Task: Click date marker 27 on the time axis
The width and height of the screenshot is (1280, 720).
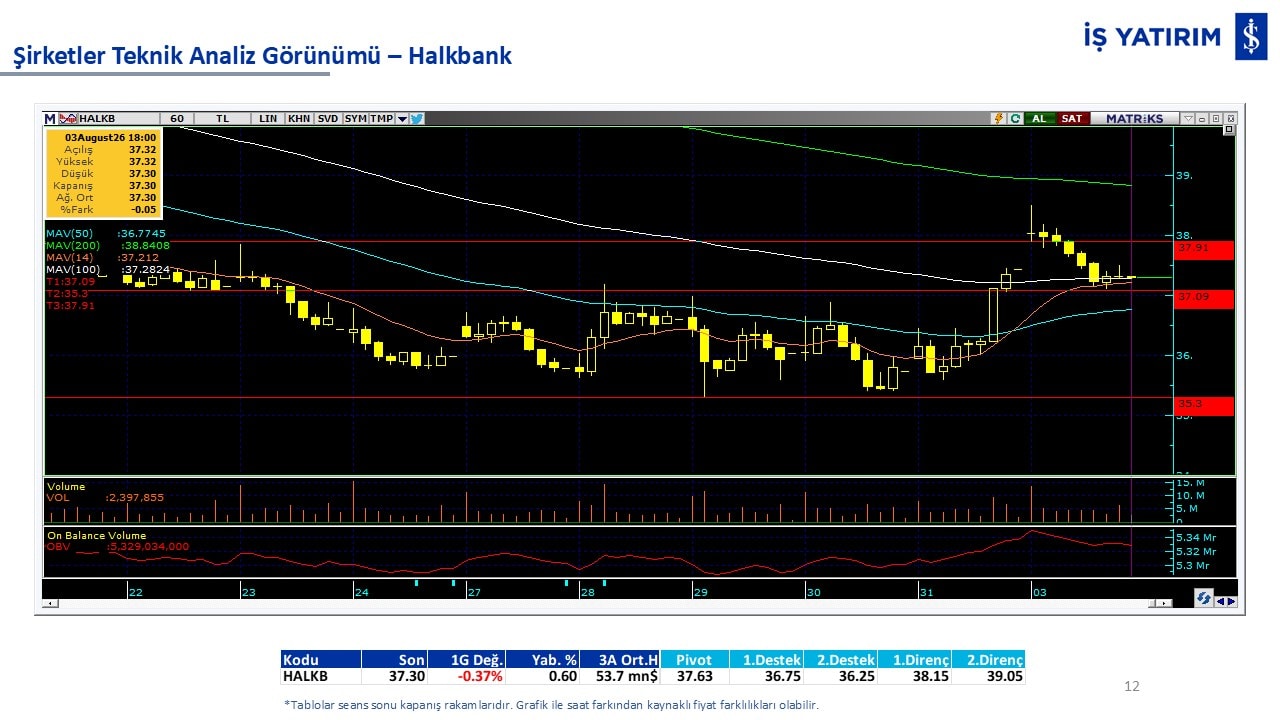Action: point(474,592)
